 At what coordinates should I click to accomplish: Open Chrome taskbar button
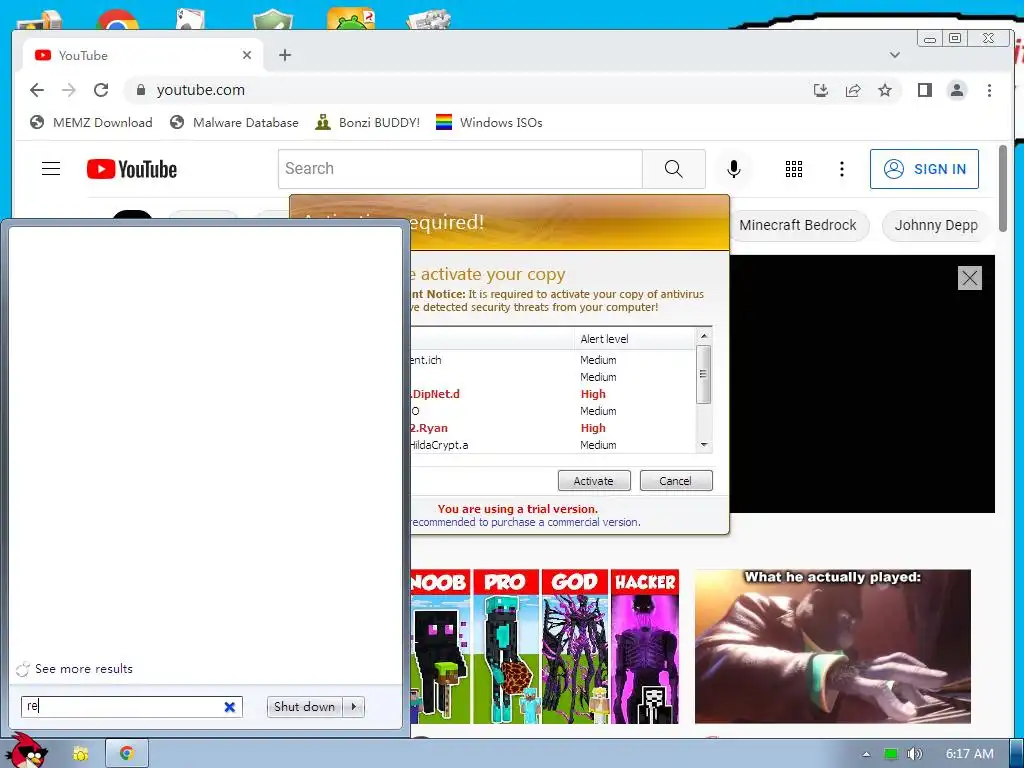coord(127,754)
